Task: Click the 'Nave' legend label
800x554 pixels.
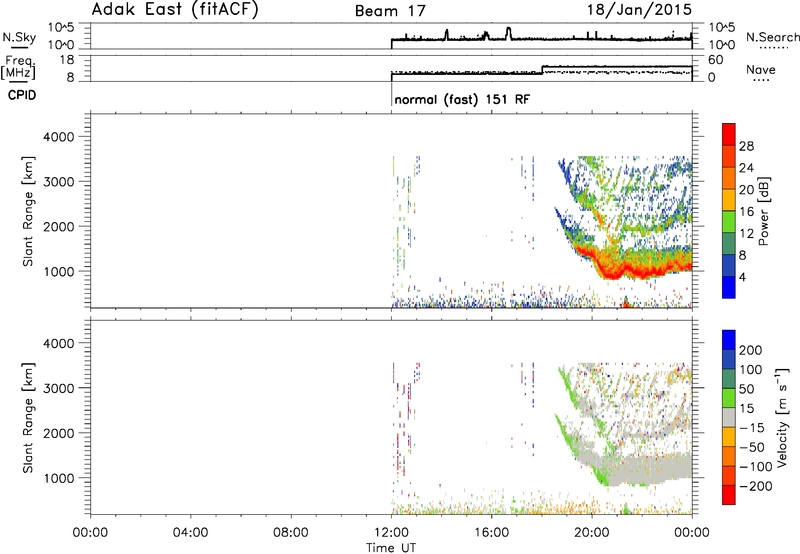Action: tap(760, 69)
